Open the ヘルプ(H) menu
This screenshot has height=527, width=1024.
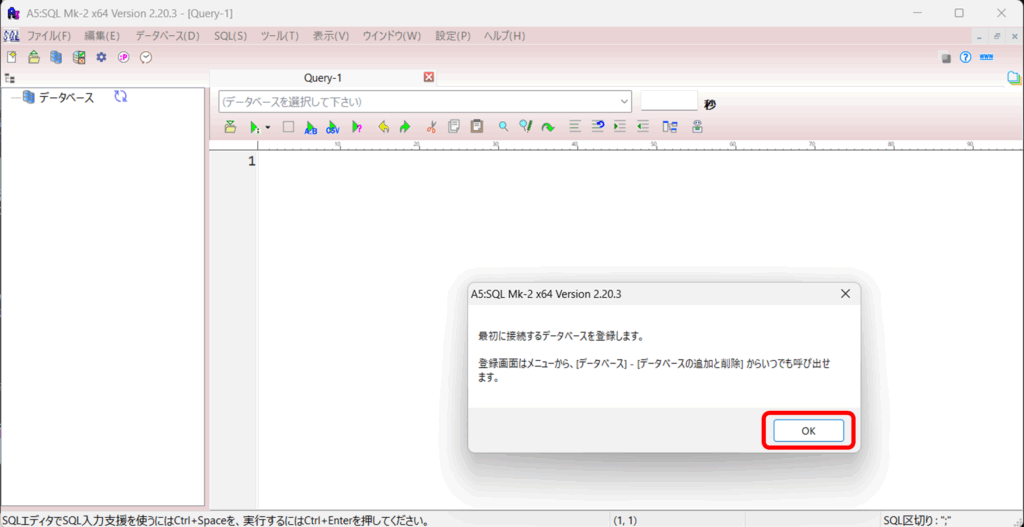click(504, 36)
